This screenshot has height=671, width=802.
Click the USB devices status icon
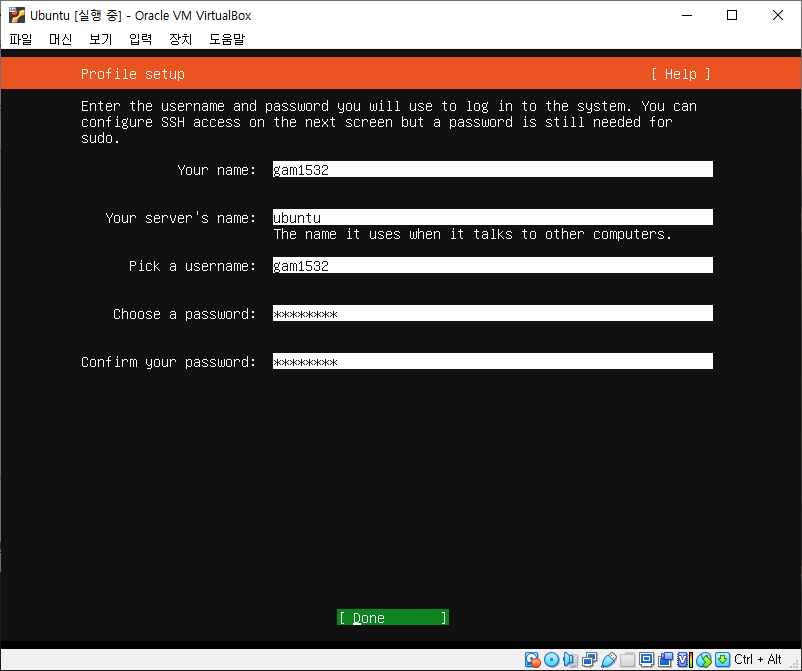pos(609,660)
